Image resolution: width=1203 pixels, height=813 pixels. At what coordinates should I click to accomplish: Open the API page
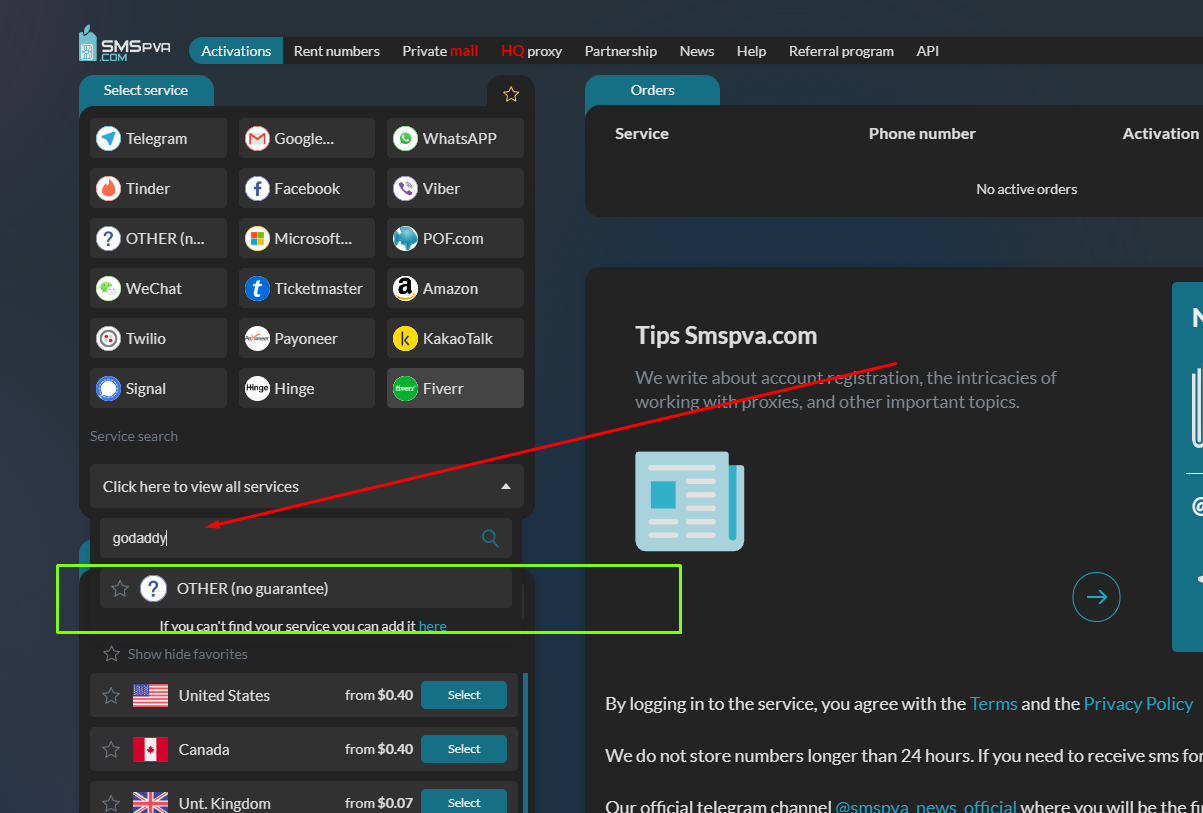(x=928, y=51)
